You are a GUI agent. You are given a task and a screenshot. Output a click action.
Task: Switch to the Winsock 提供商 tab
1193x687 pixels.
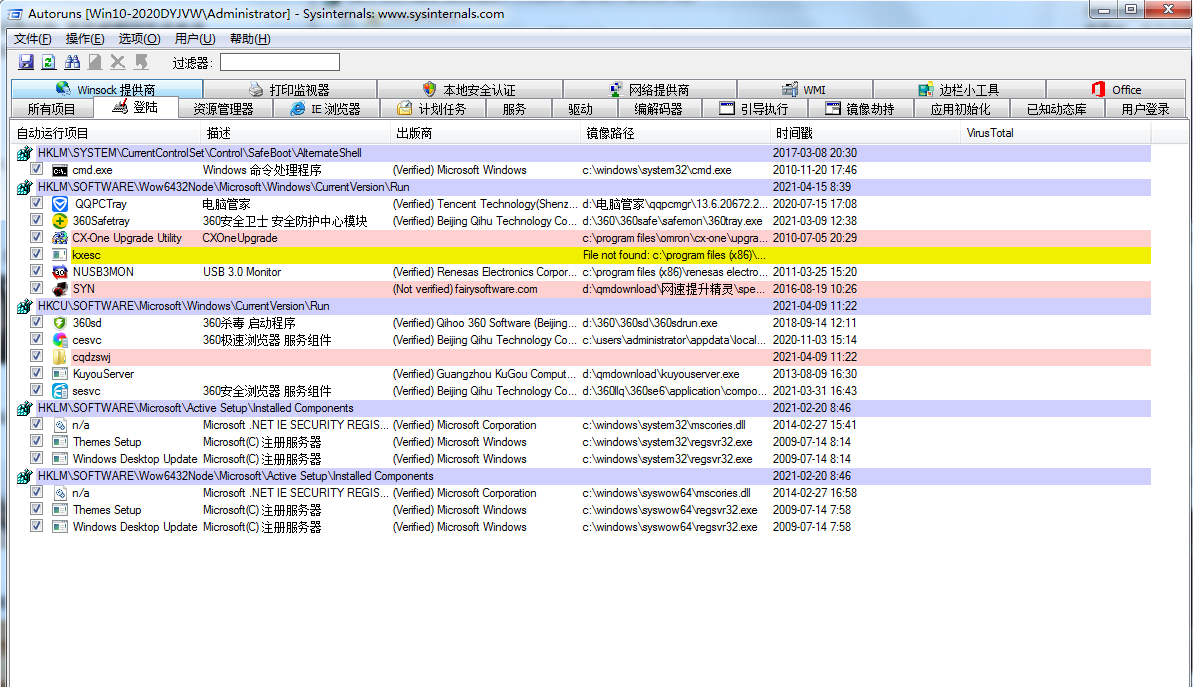(107, 90)
